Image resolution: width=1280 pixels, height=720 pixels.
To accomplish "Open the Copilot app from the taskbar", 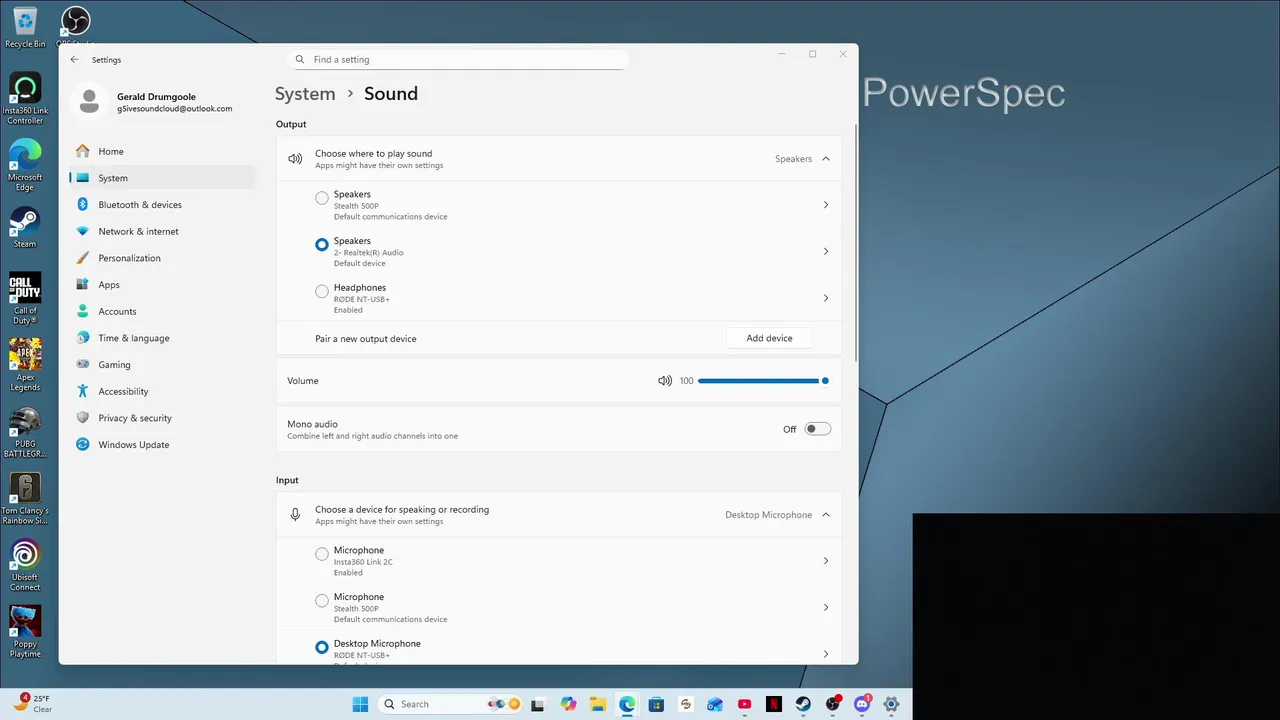I will click(x=568, y=704).
